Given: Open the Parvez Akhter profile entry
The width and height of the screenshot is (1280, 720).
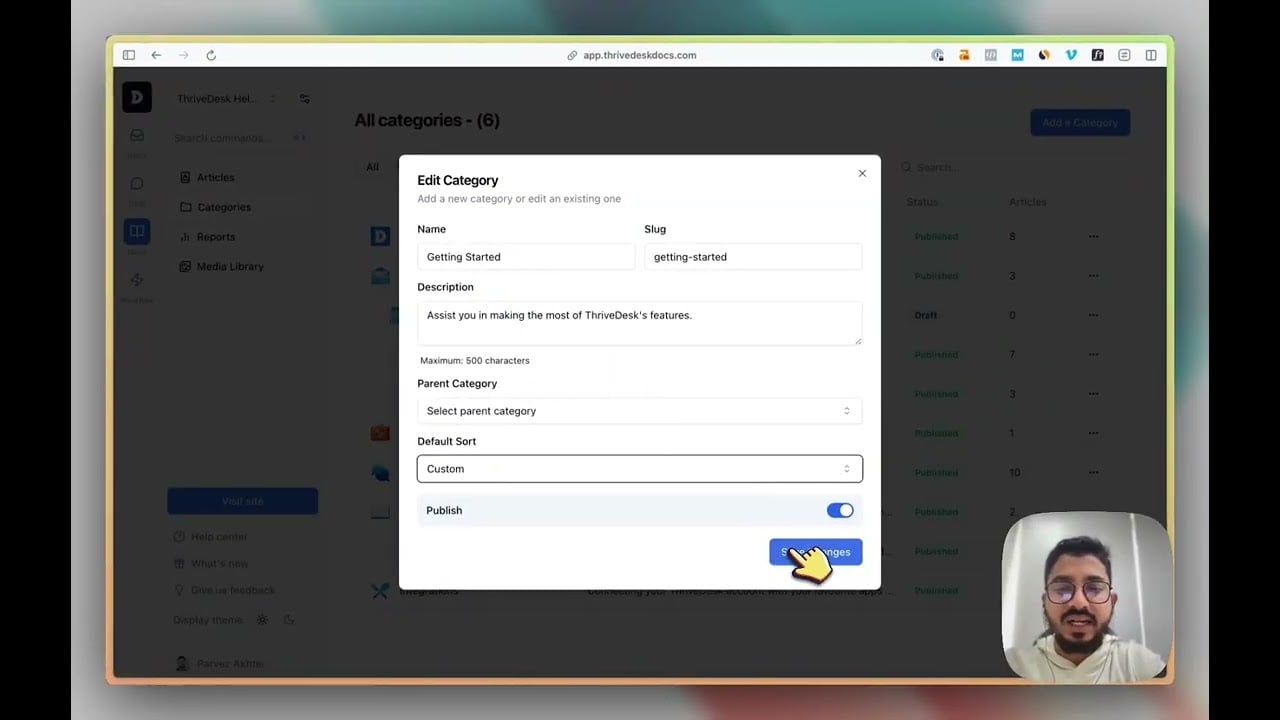Looking at the screenshot, I should point(220,663).
